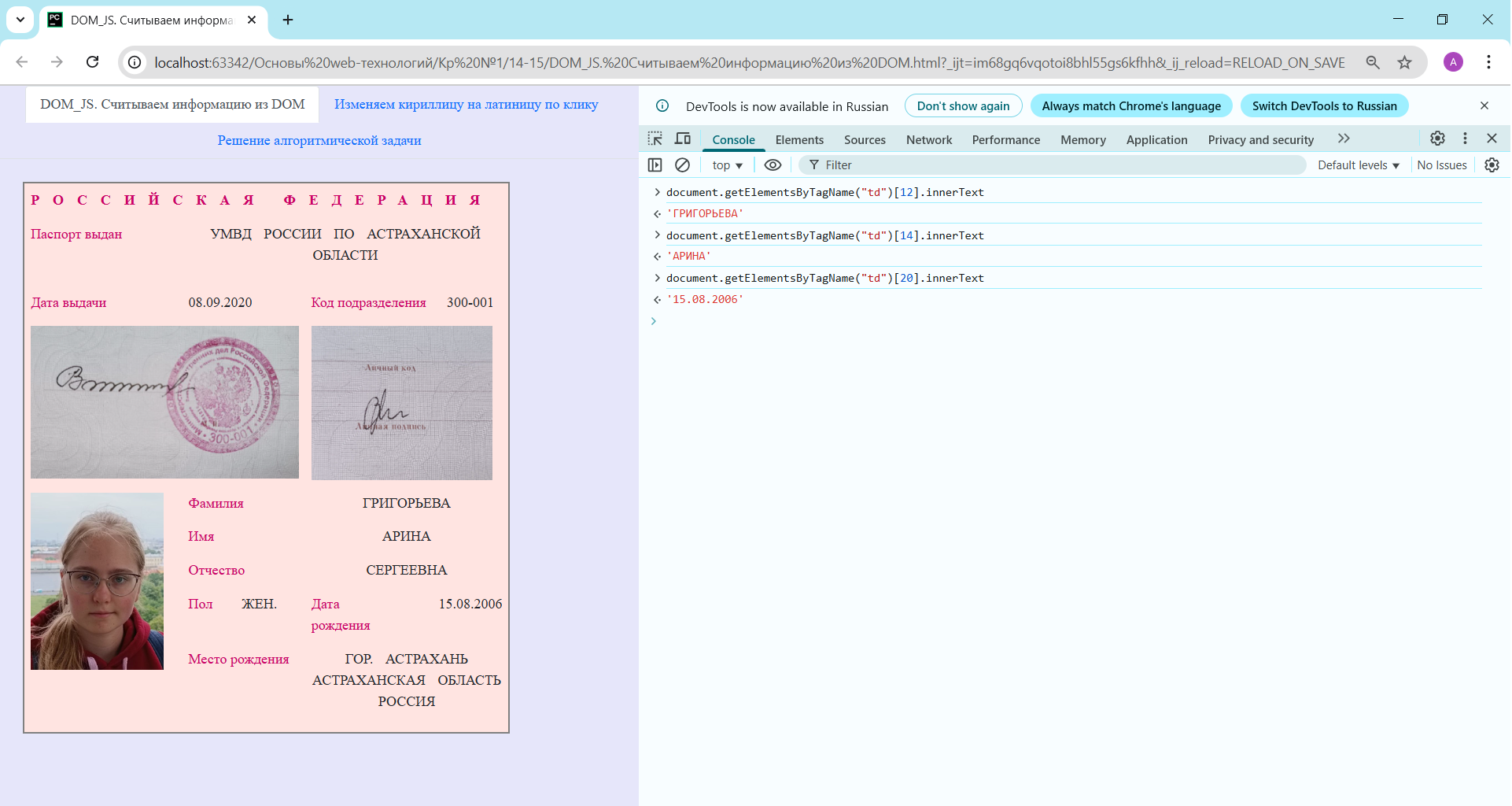Open the top JavaScript context dropdown
The image size is (1512, 806).
point(727,165)
